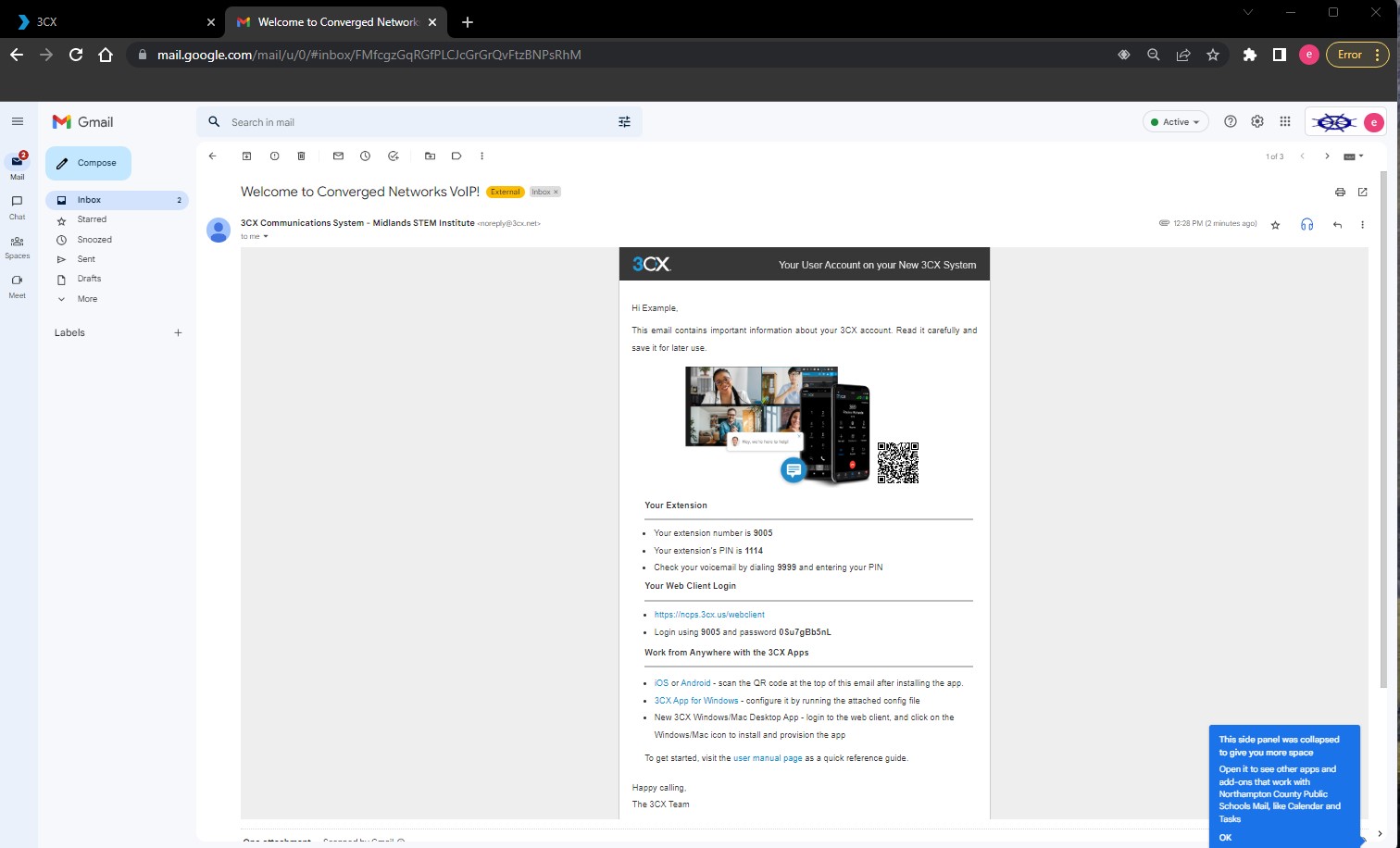Open message three-dot More menu
Screen dimensions: 1400x848
click(x=1362, y=225)
